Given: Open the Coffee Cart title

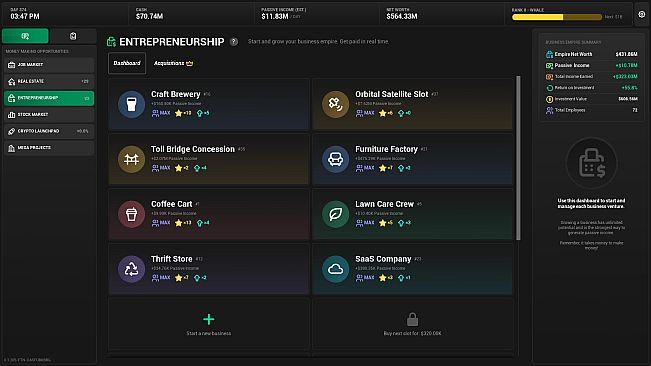Looking at the screenshot, I should click(x=171, y=204).
